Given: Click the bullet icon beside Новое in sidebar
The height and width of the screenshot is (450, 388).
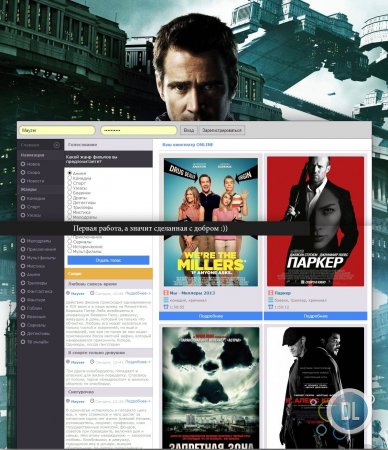Looking at the screenshot, I should point(23,164).
